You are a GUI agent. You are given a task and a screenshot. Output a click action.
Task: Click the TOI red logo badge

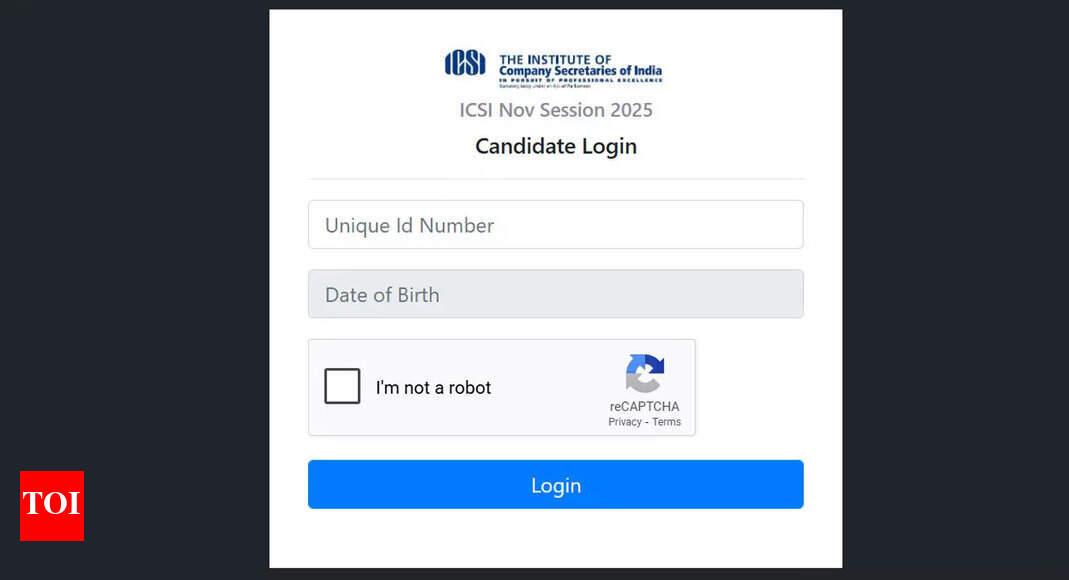51,506
